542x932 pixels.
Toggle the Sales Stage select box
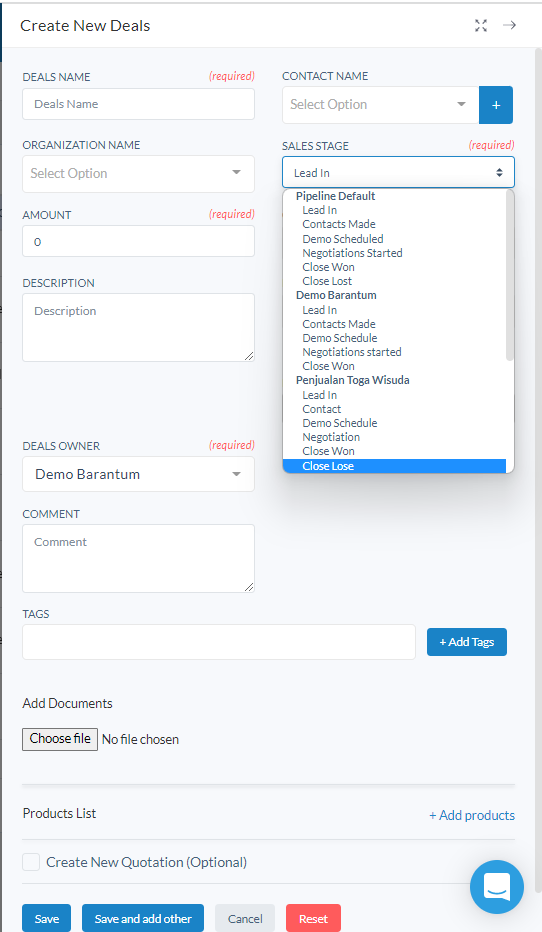click(x=398, y=172)
